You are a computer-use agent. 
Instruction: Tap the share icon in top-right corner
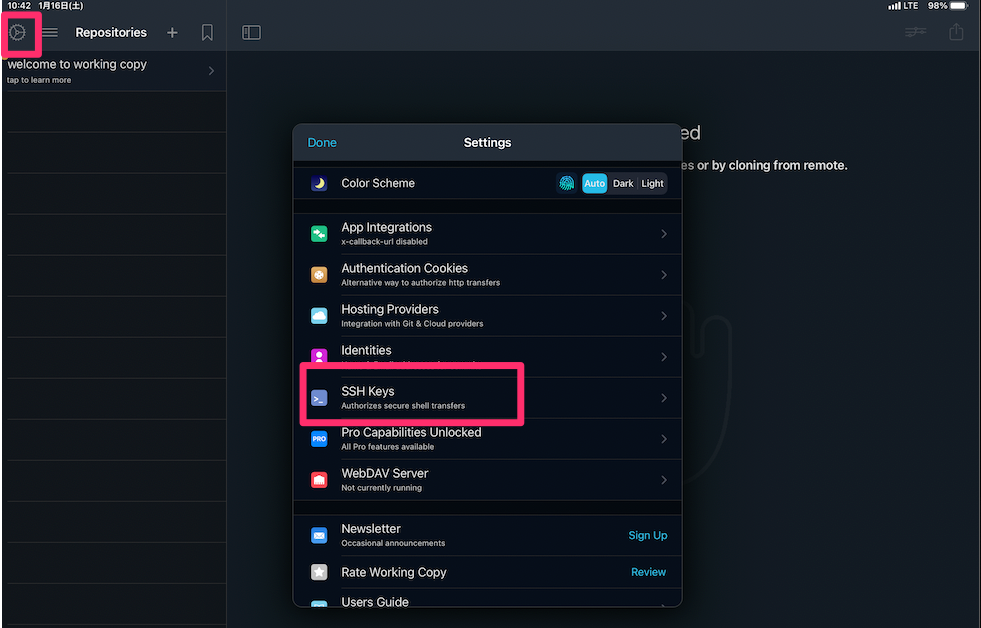tap(956, 31)
